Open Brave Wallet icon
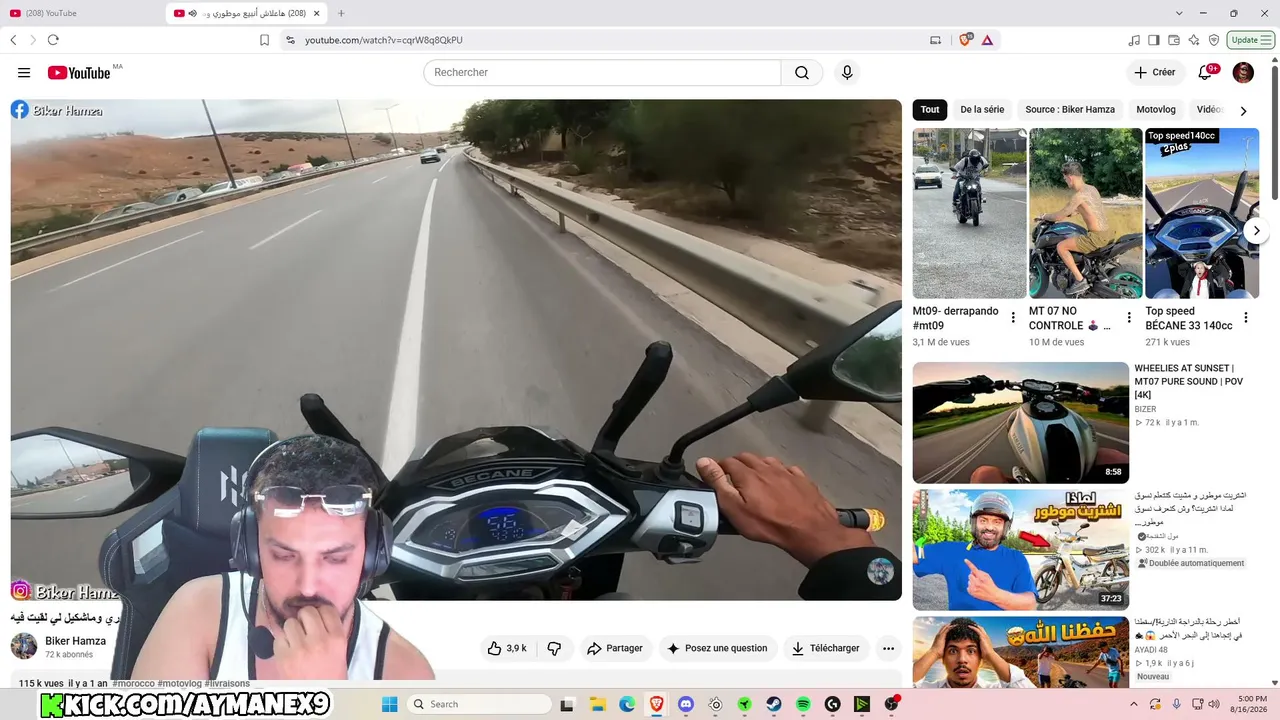This screenshot has height=720, width=1280. pyautogui.click(x=1173, y=40)
